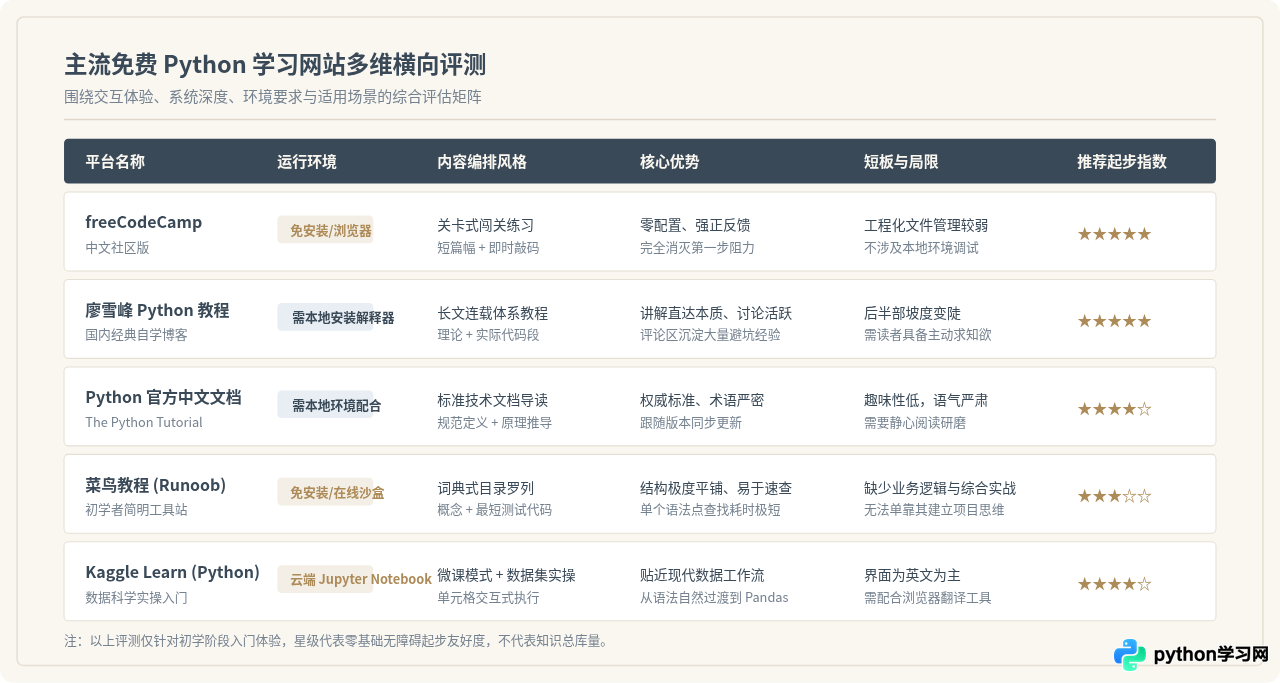
Task: Click the Python logo icon
Action: click(x=1130, y=655)
